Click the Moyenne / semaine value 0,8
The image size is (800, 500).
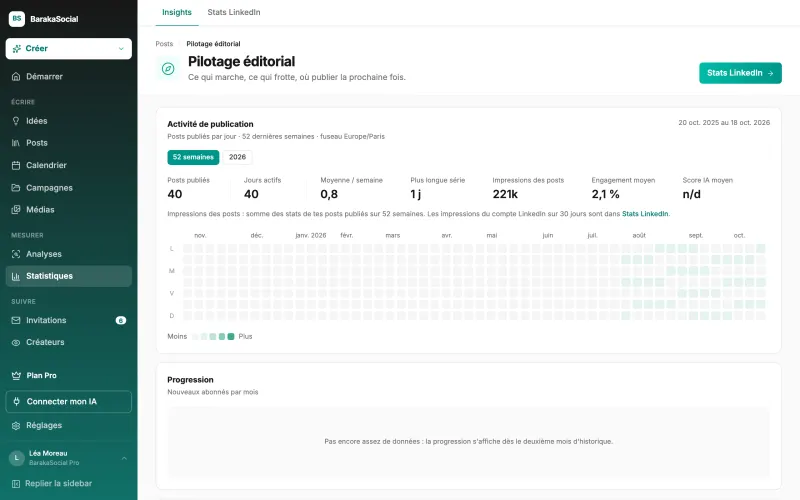[329, 194]
